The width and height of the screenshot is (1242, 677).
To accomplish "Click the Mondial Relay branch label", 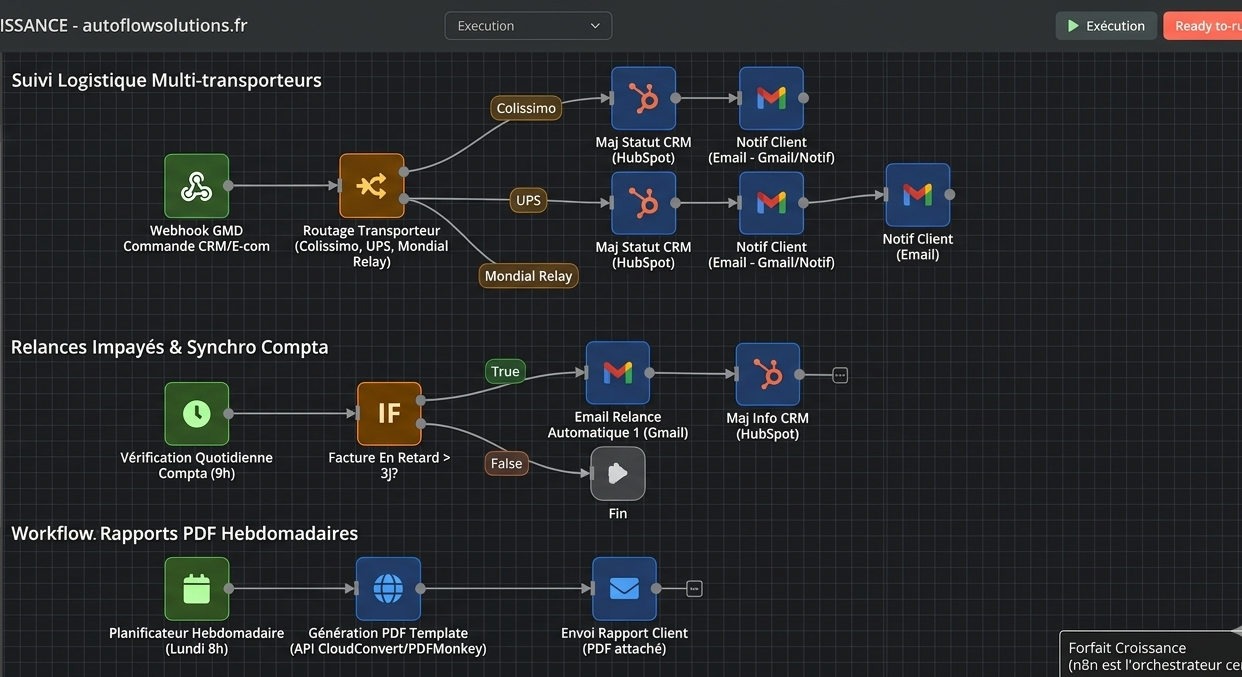I will 528,276.
